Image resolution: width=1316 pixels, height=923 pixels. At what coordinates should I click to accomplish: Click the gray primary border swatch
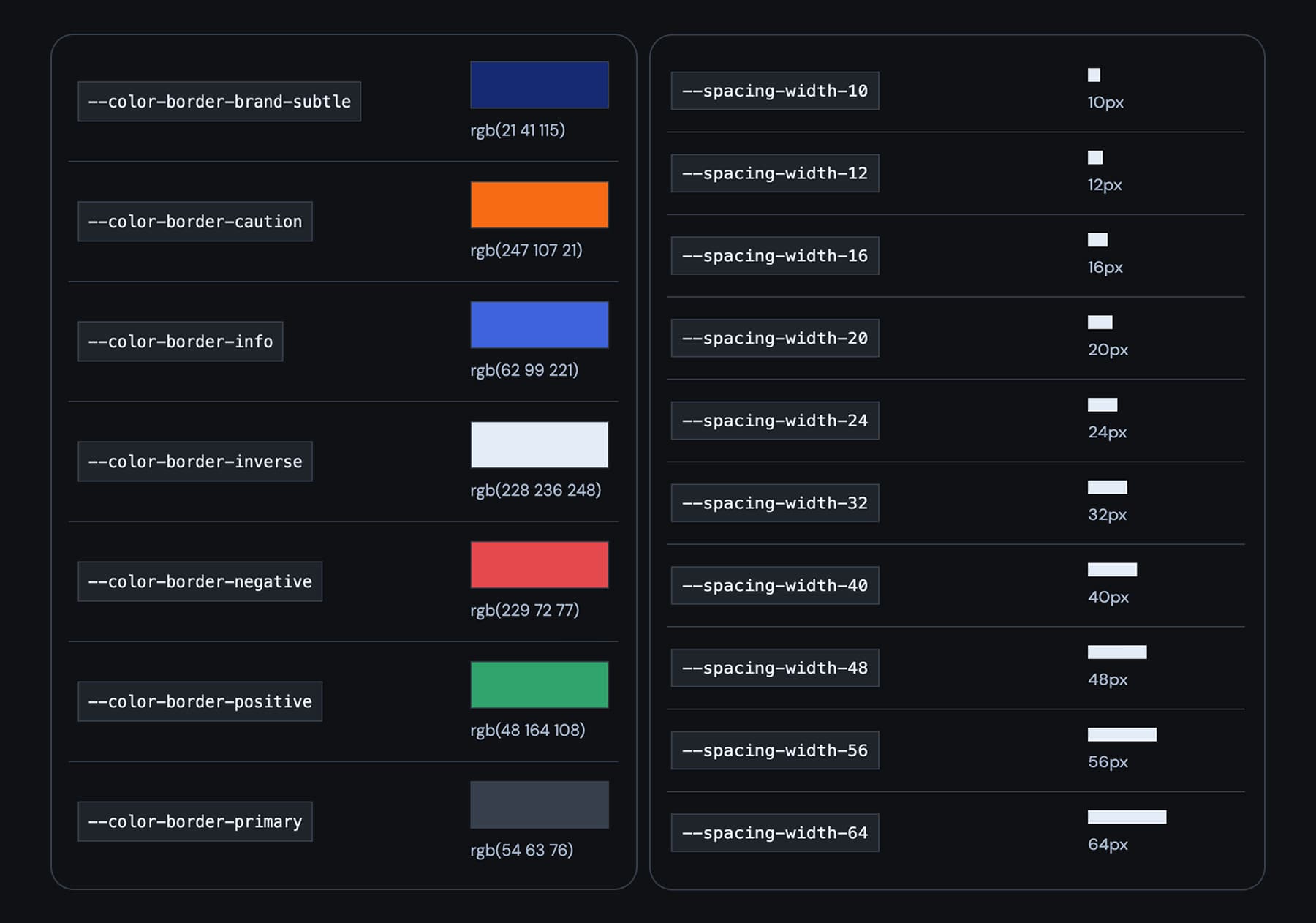tap(539, 805)
